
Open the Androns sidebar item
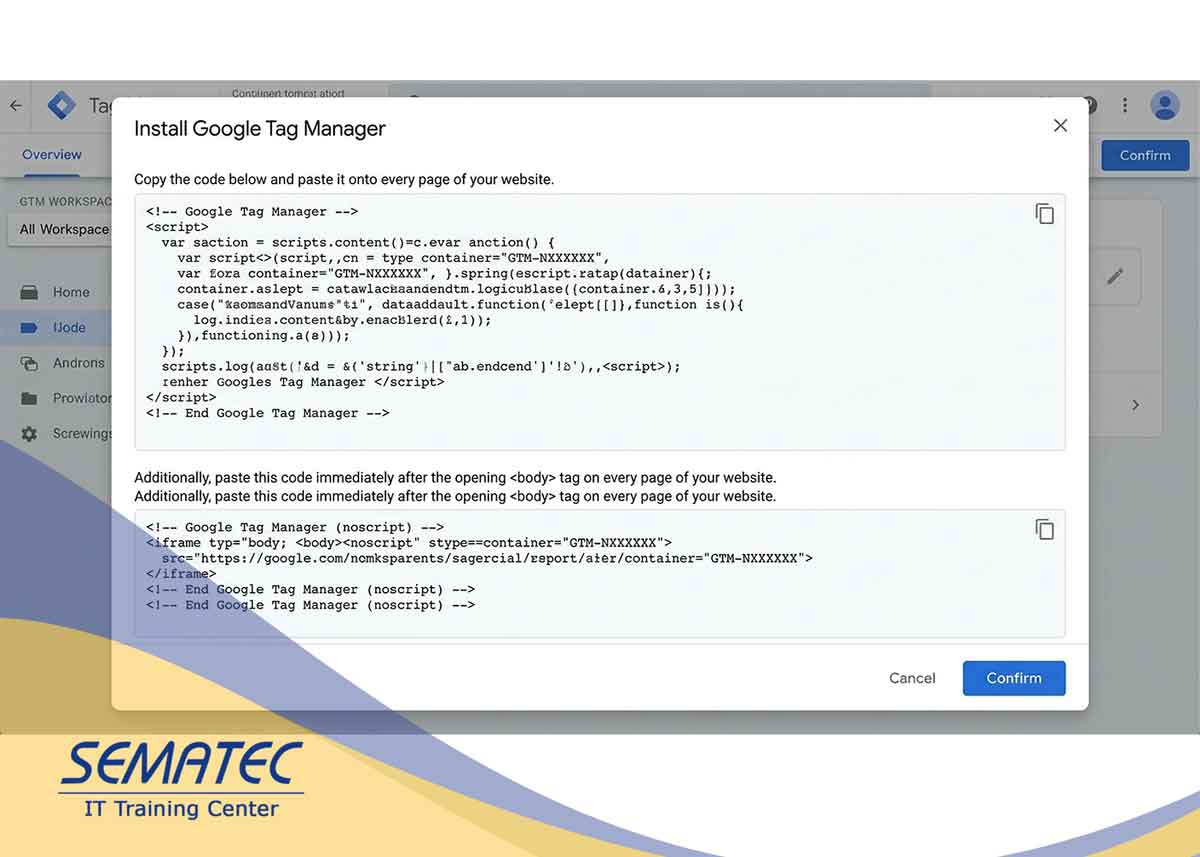[x=65, y=363]
